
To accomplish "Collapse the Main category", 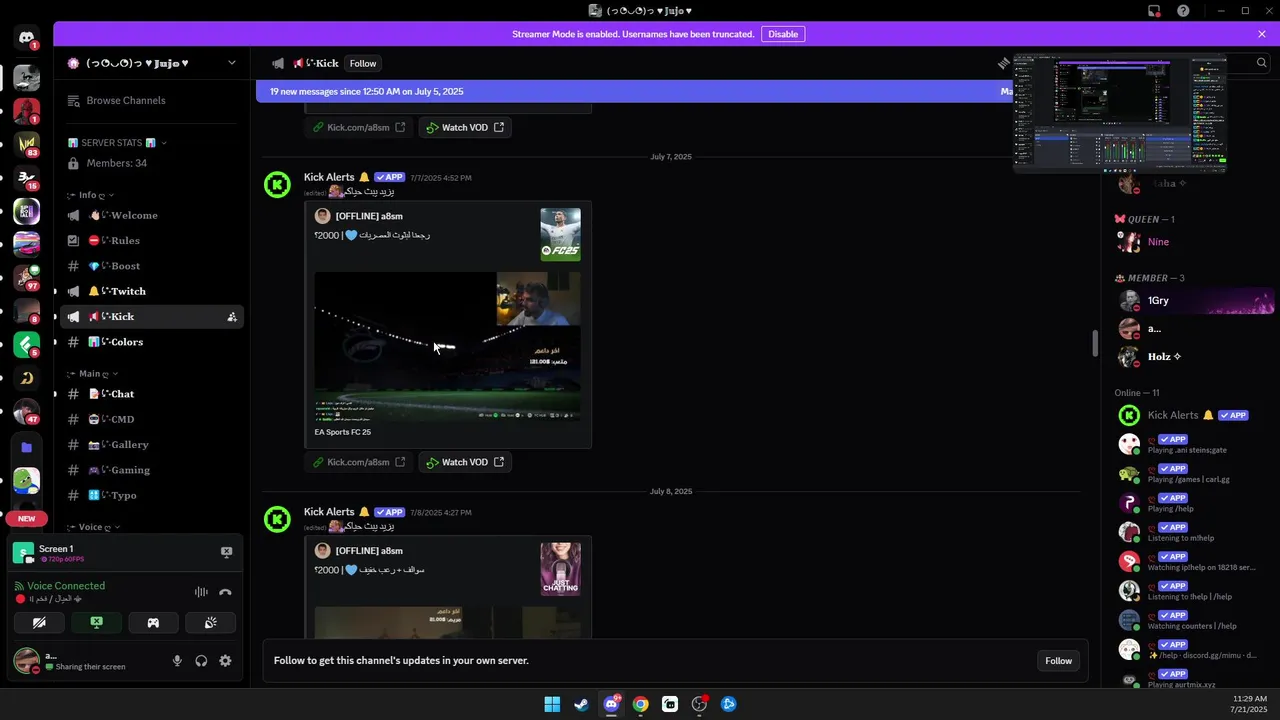I will 93,374.
